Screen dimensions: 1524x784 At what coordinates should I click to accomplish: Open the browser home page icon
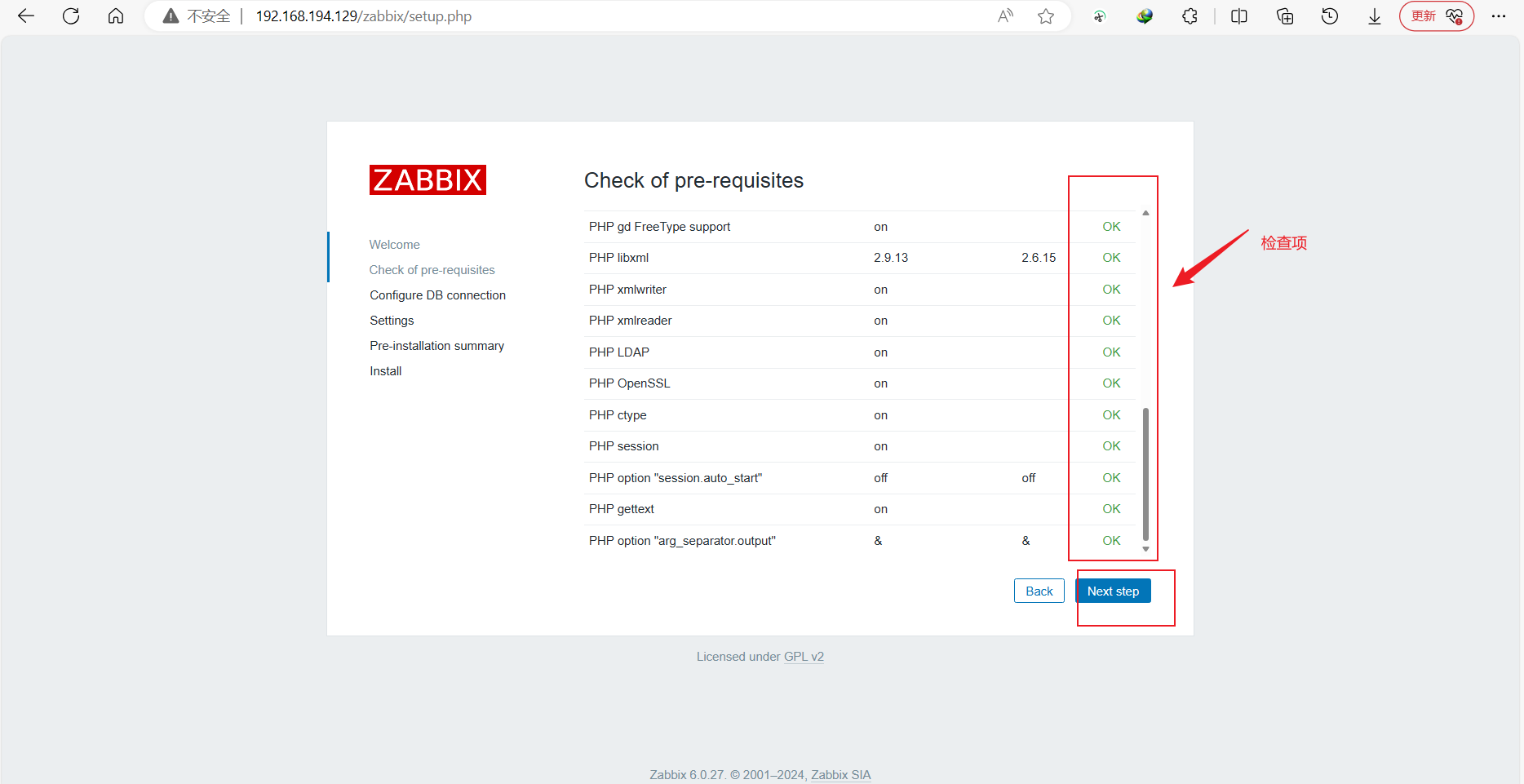point(116,16)
